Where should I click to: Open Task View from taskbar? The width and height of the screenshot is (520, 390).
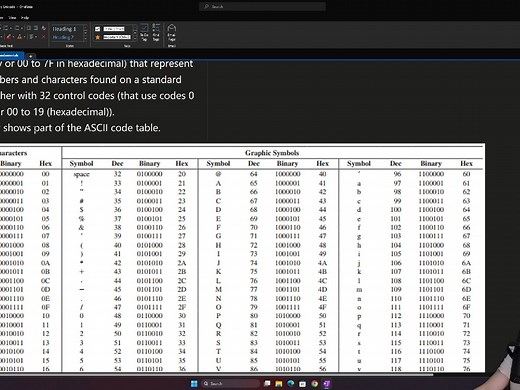pos(267,384)
